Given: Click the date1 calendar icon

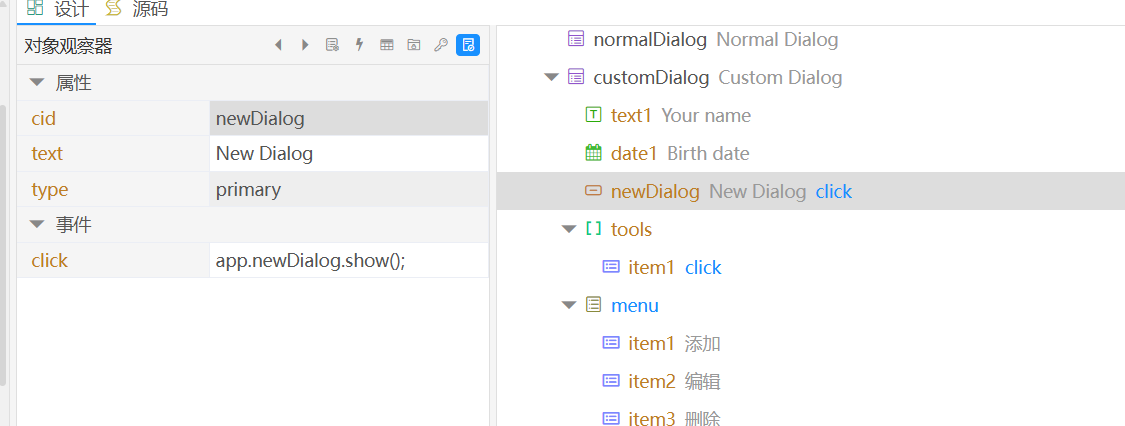Looking at the screenshot, I should click(x=593, y=153).
